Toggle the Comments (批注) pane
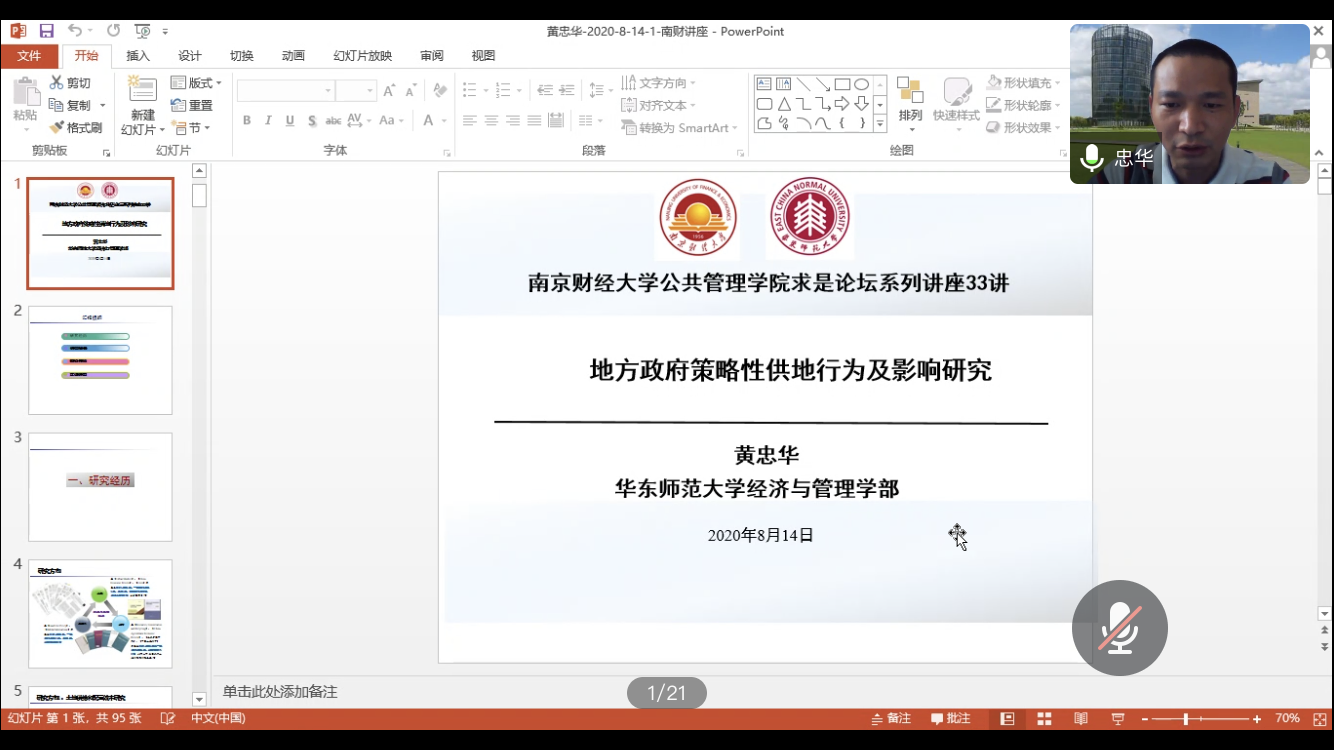 pos(950,719)
